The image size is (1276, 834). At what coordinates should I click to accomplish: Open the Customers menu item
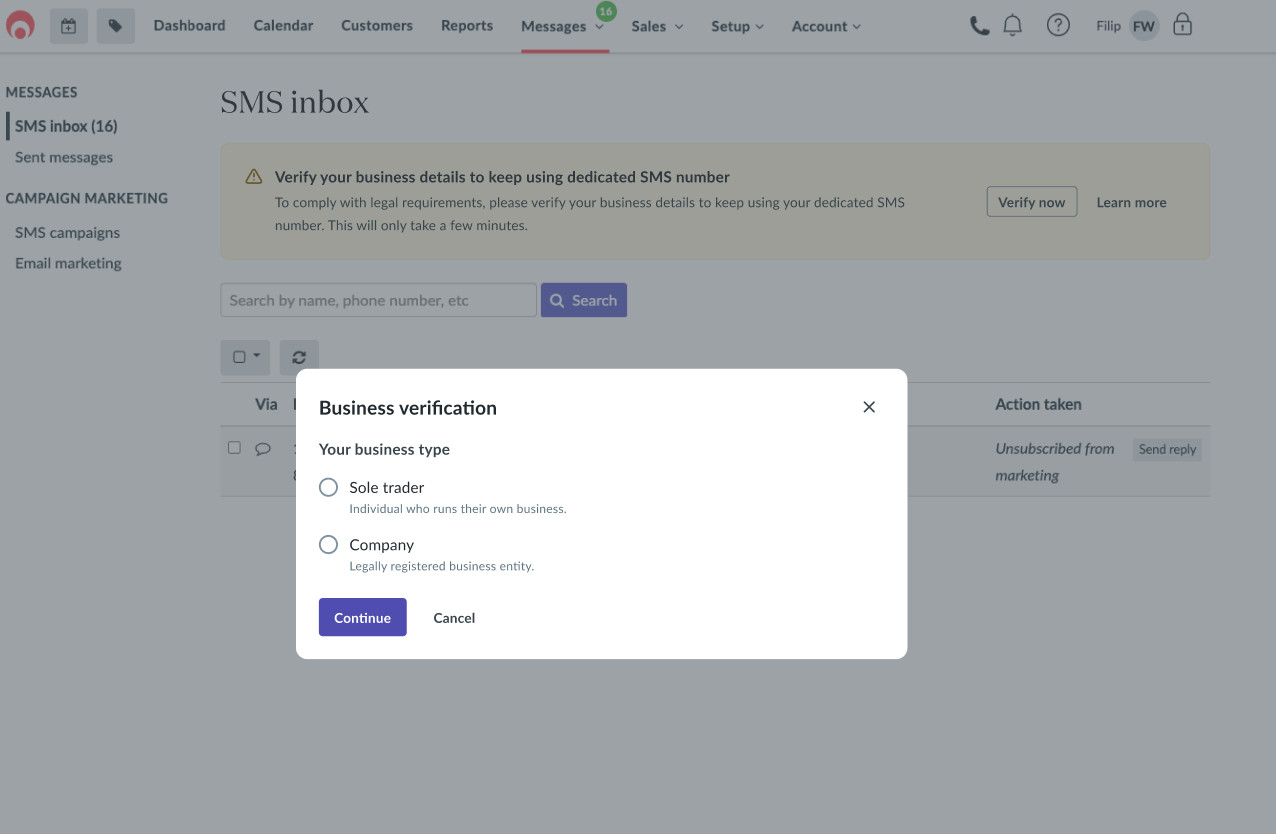click(x=377, y=26)
